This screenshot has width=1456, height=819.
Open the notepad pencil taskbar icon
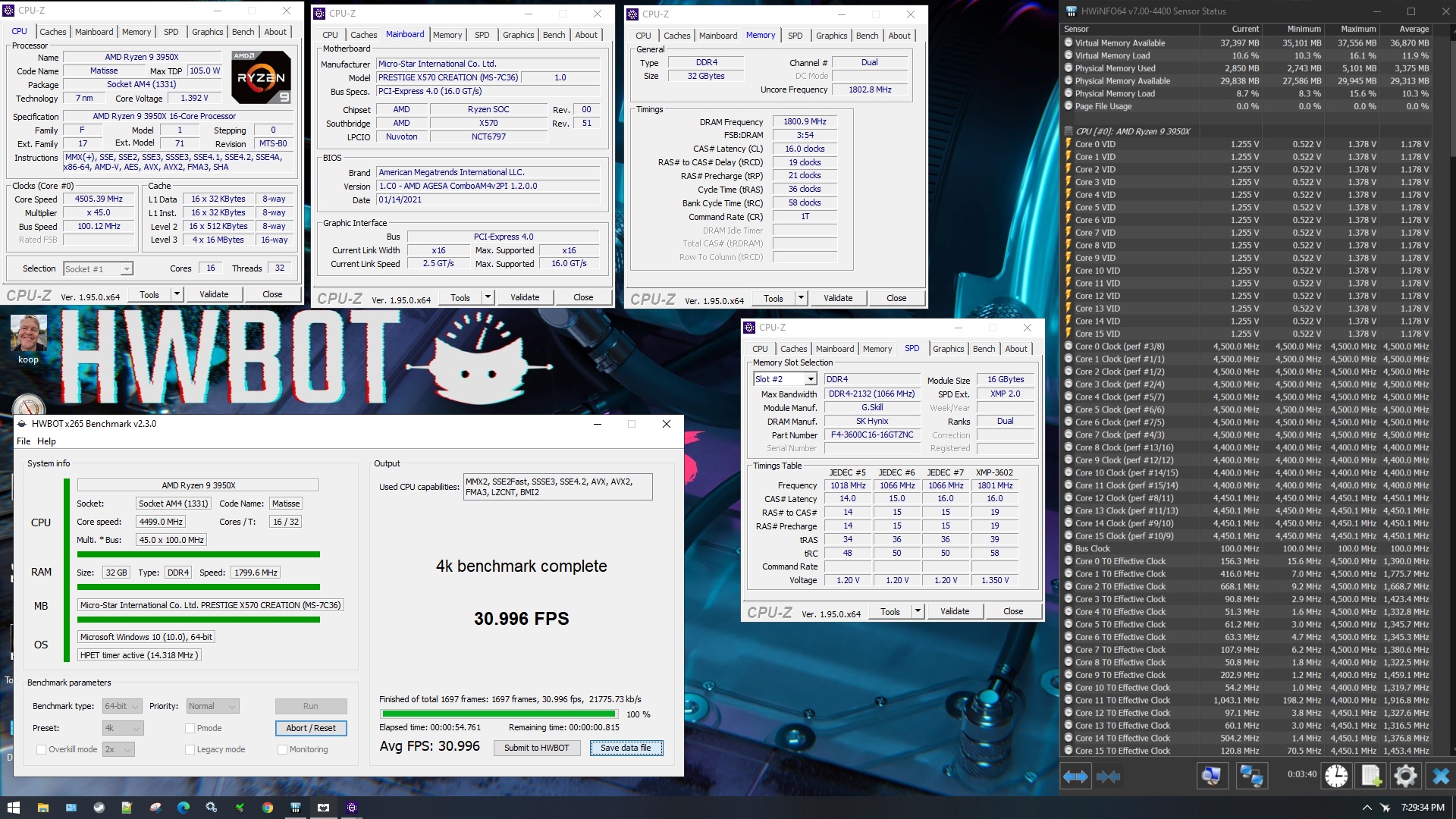(x=127, y=808)
